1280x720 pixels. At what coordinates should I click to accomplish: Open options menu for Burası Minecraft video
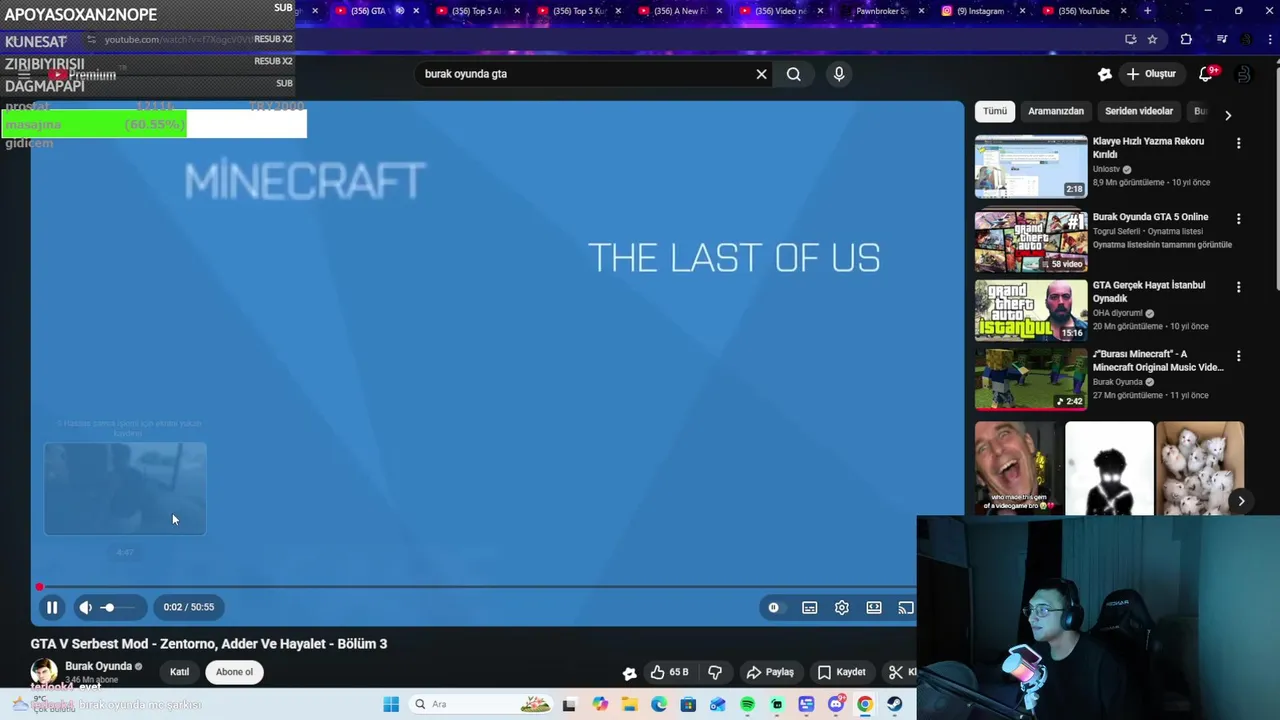coord(1238,356)
